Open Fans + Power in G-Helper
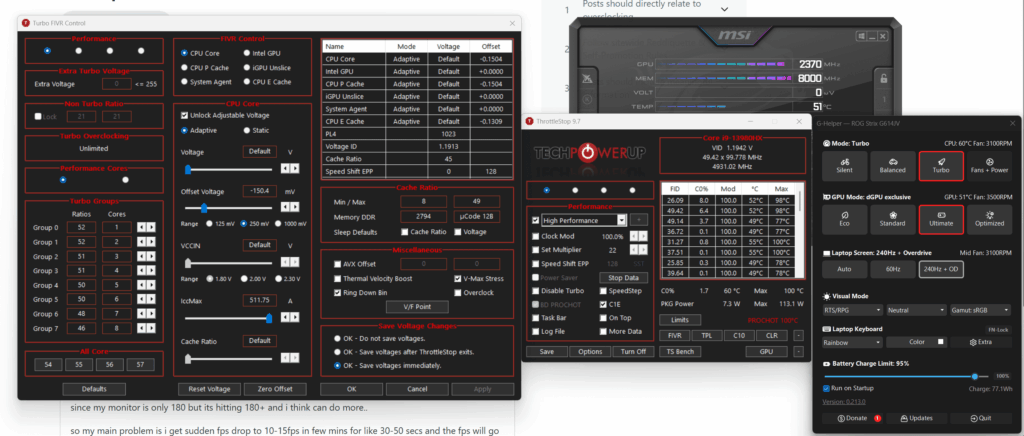The height and width of the screenshot is (436, 1024). [x=989, y=166]
